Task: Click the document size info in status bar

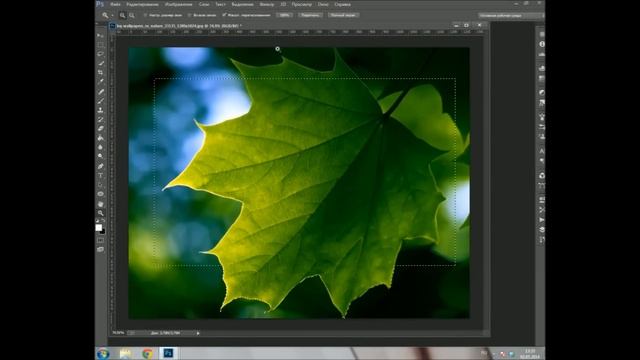Action: 165,333
